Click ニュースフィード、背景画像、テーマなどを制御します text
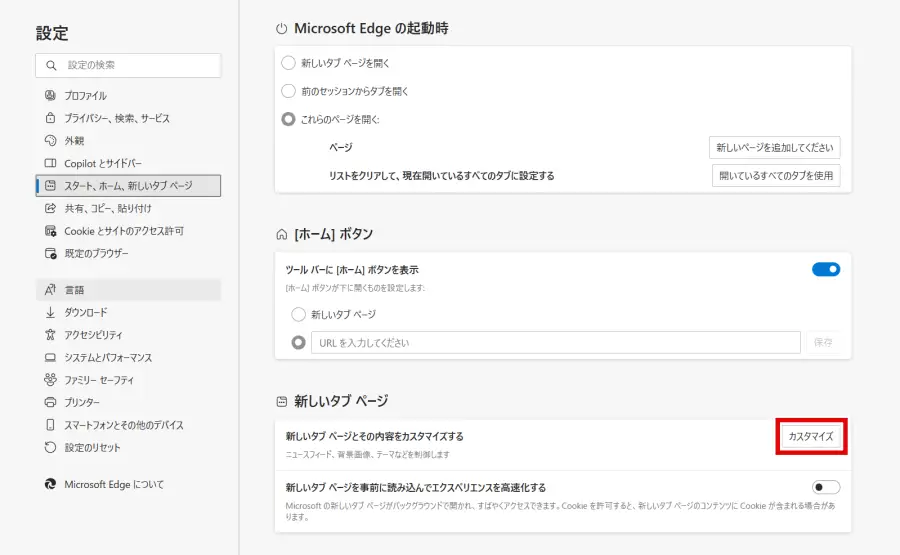 (x=368, y=454)
